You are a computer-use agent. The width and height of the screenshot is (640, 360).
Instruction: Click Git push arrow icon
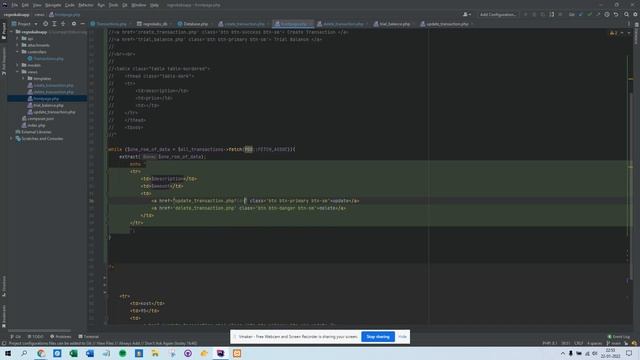point(598,14)
